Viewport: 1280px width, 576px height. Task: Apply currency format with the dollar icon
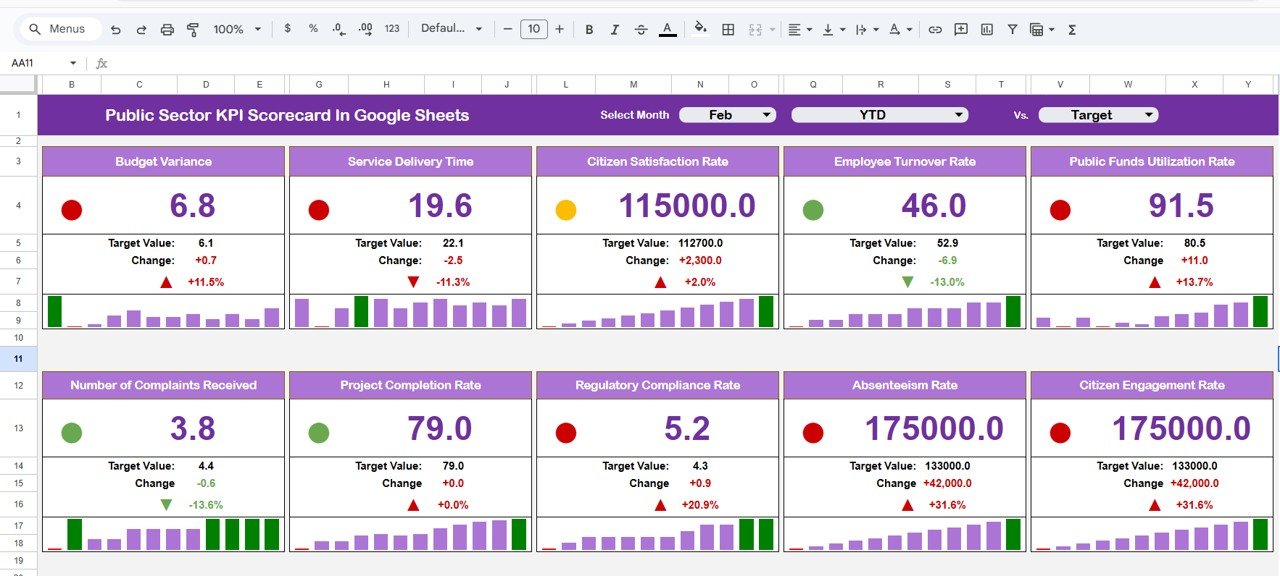(x=287, y=29)
